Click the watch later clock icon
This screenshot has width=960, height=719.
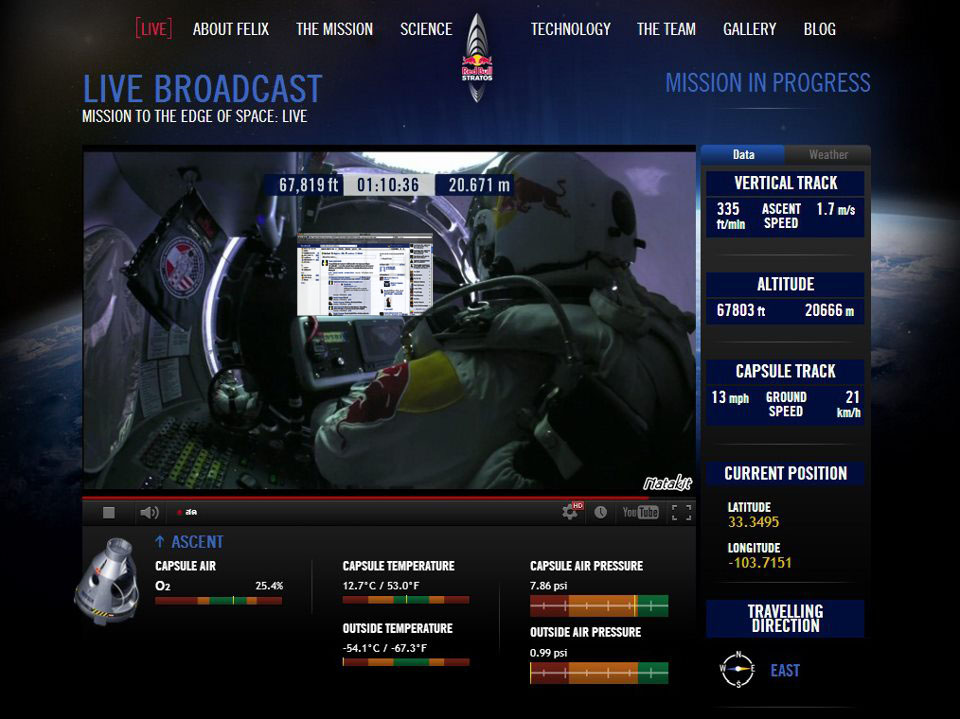tap(601, 512)
